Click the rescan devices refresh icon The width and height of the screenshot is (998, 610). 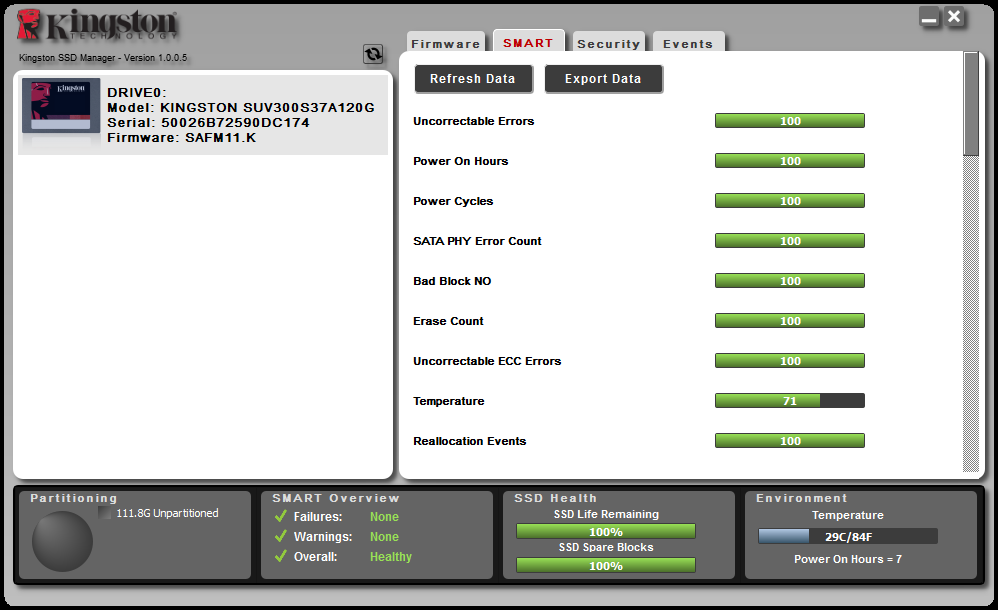click(x=373, y=54)
